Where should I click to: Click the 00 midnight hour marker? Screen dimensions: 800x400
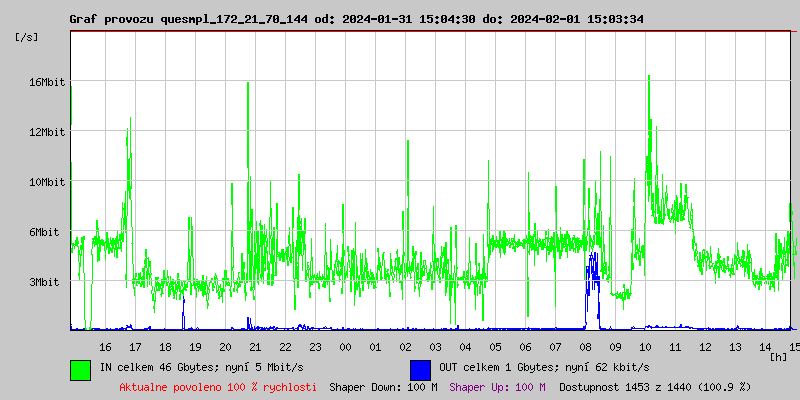345,346
